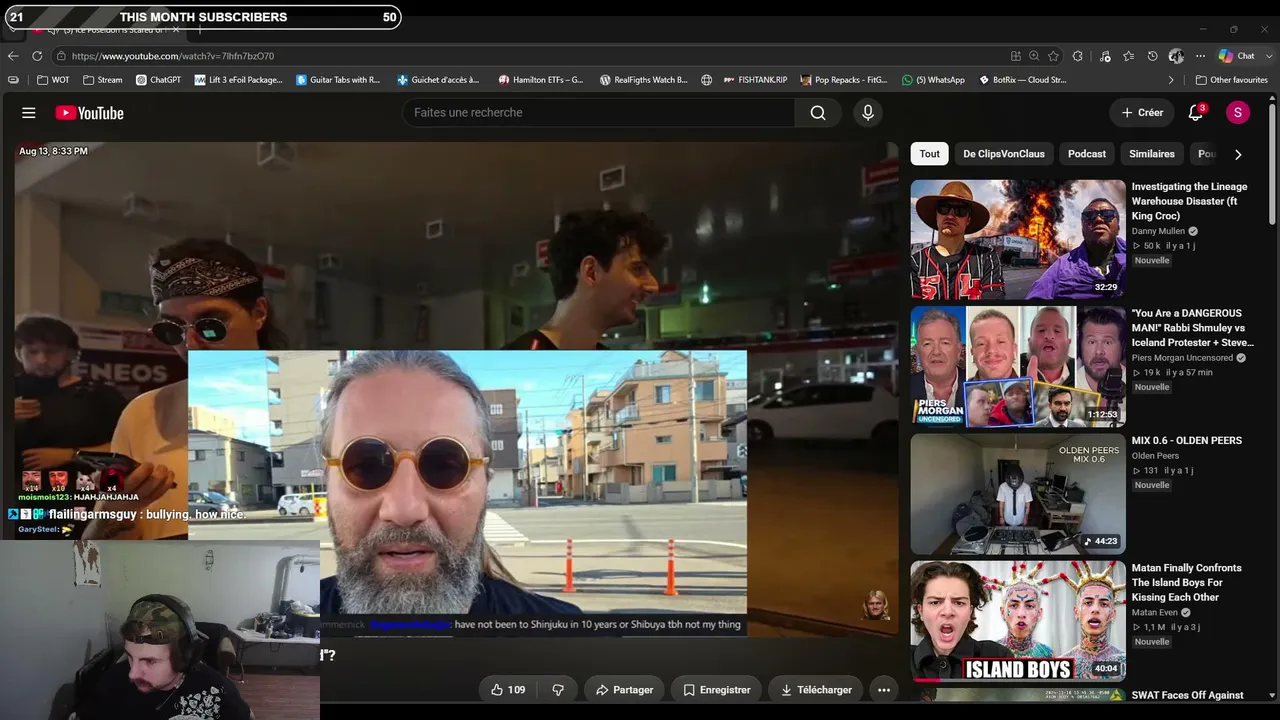Open the browser profile picture

click(x=1177, y=56)
